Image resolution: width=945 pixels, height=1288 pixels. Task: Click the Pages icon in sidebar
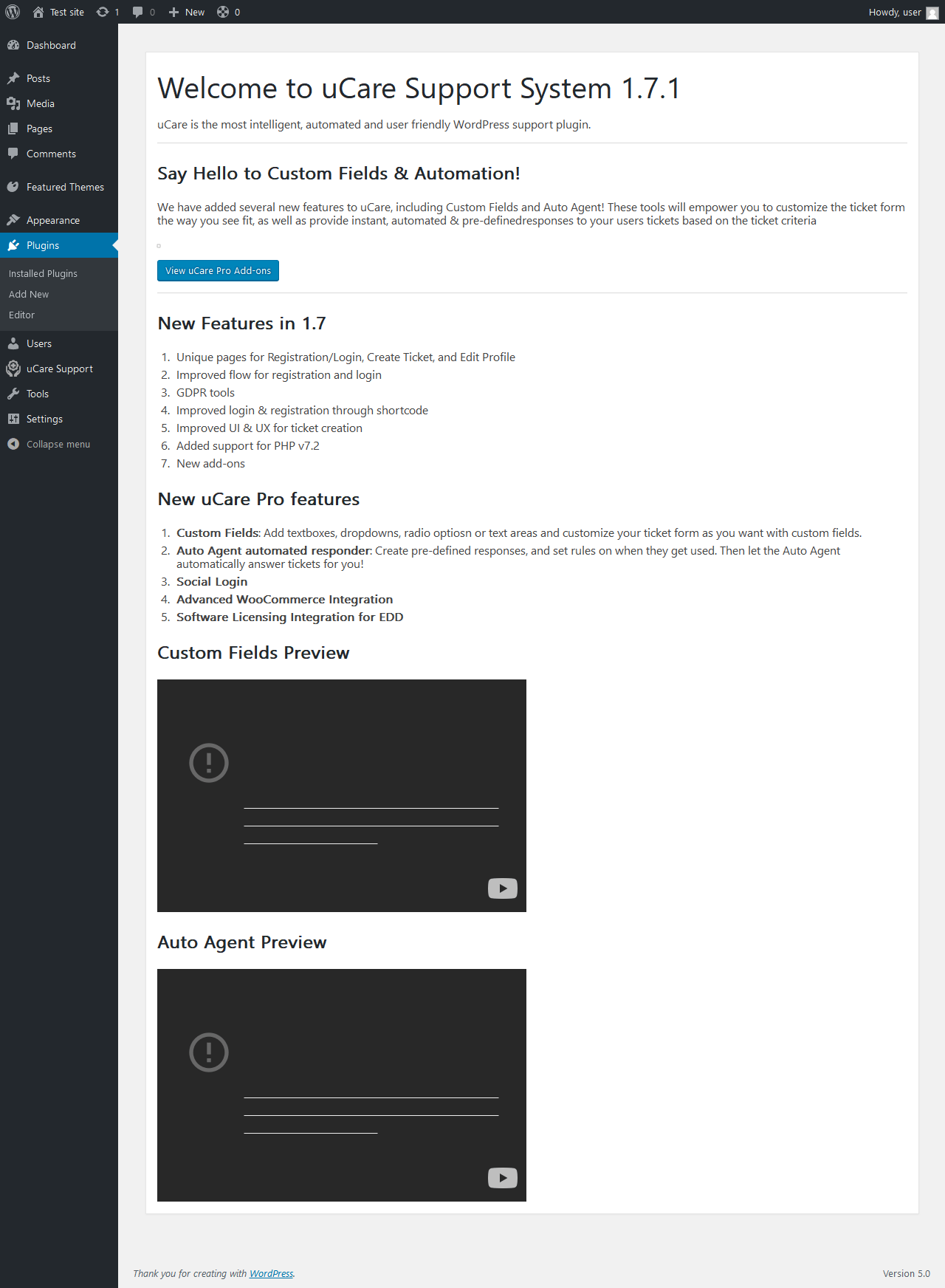tap(13, 129)
